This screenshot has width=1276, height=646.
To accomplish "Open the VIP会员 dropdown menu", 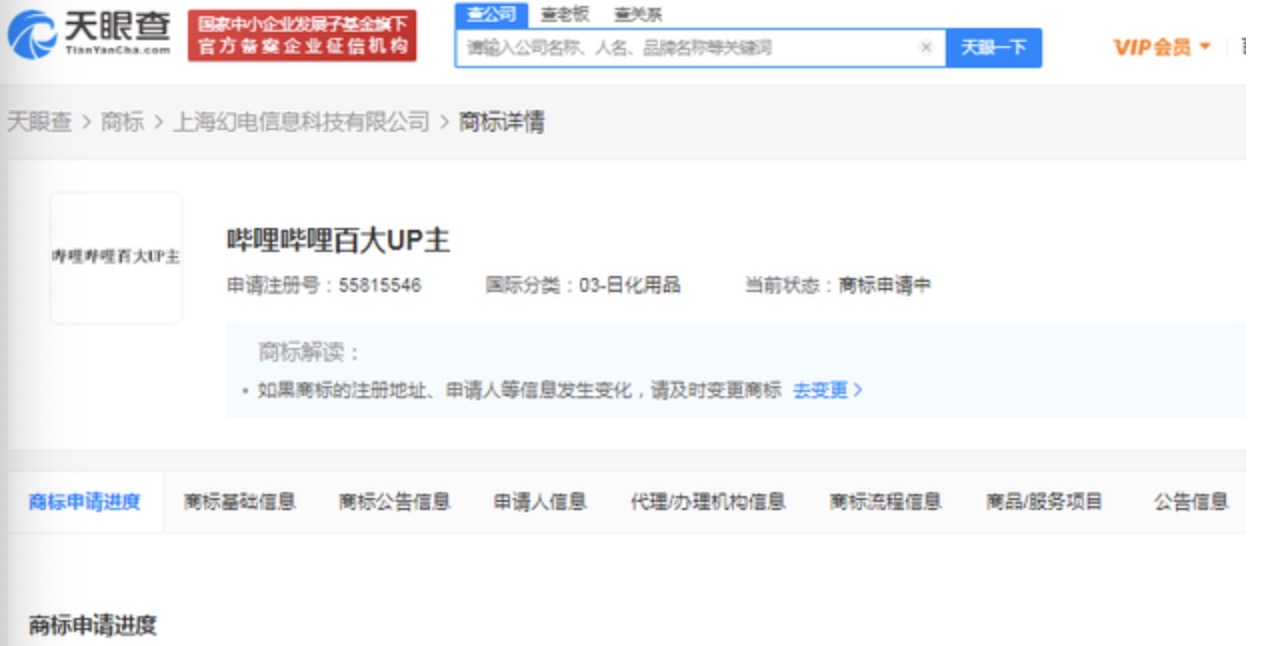I will click(1162, 47).
